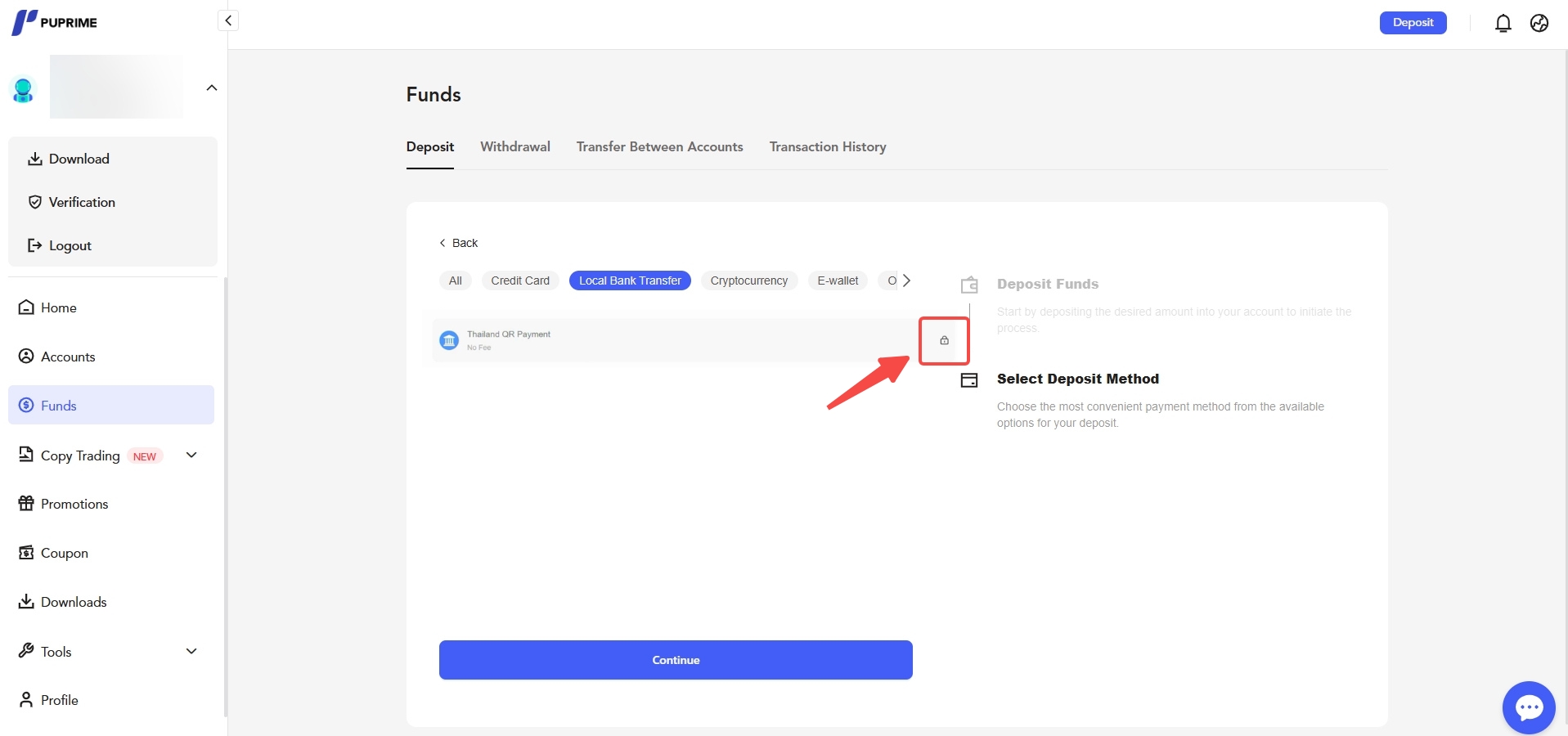Image resolution: width=1568 pixels, height=736 pixels.
Task: Click the bank icon beside Thailand QR Payment
Action: (448, 340)
